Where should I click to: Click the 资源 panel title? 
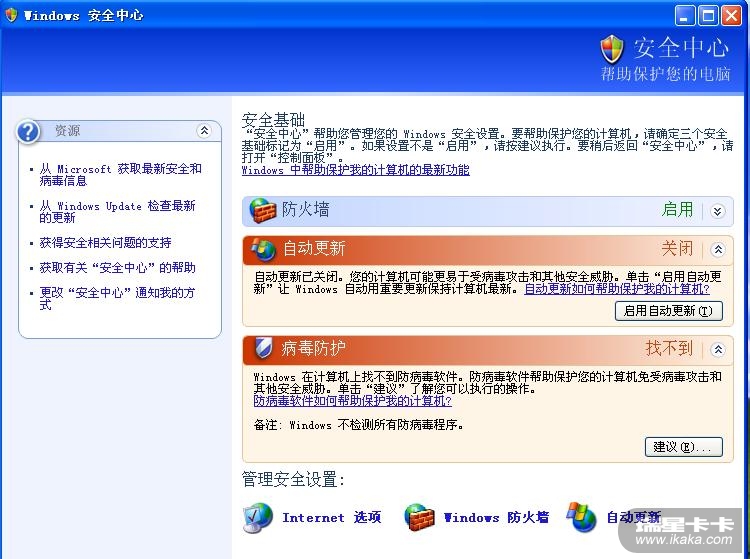[67, 131]
